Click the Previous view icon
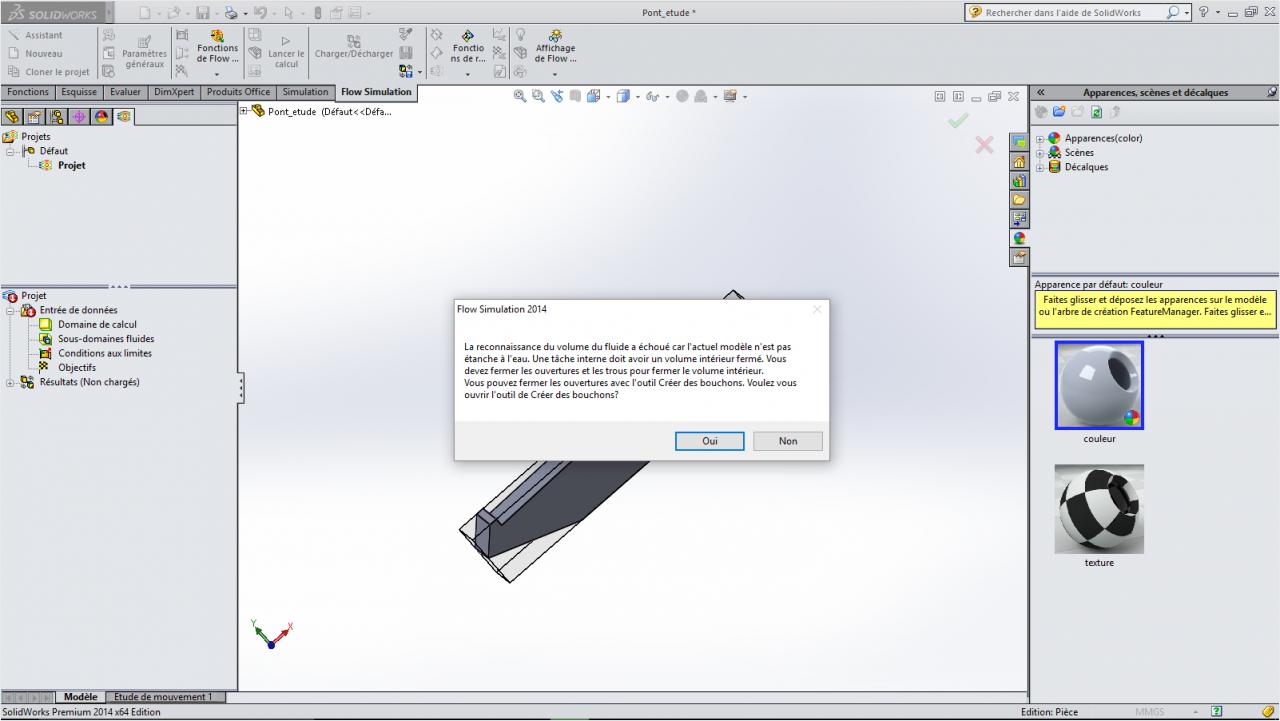Image resolution: width=1280 pixels, height=721 pixels. pyautogui.click(x=557, y=96)
